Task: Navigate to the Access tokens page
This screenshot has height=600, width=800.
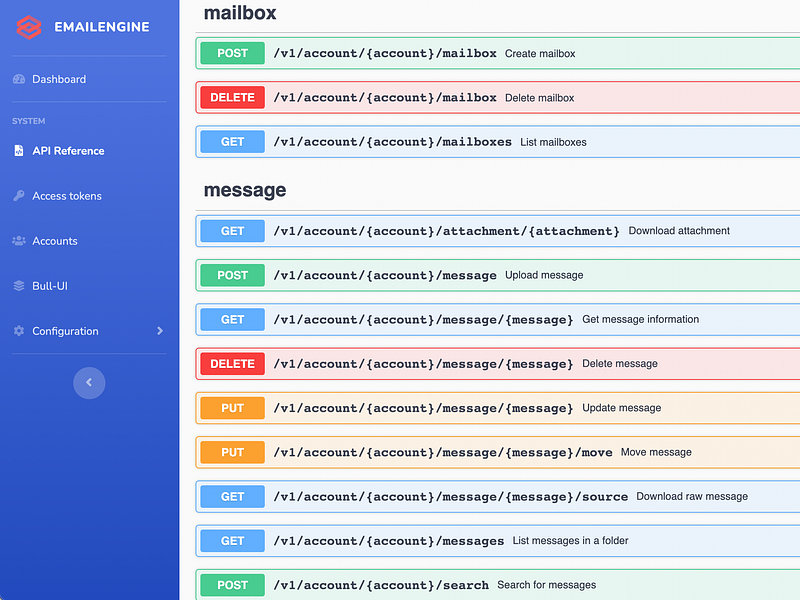Action: pyautogui.click(x=69, y=195)
